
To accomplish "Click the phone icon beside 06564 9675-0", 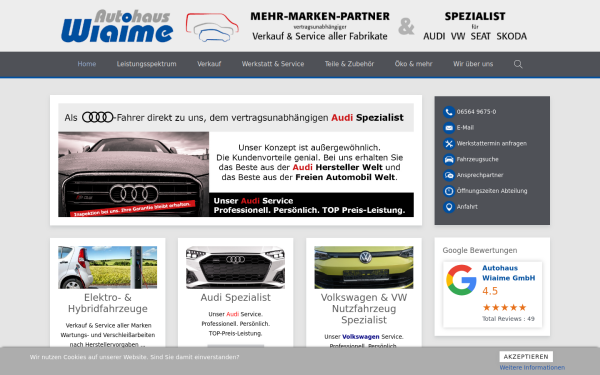I will (448, 112).
